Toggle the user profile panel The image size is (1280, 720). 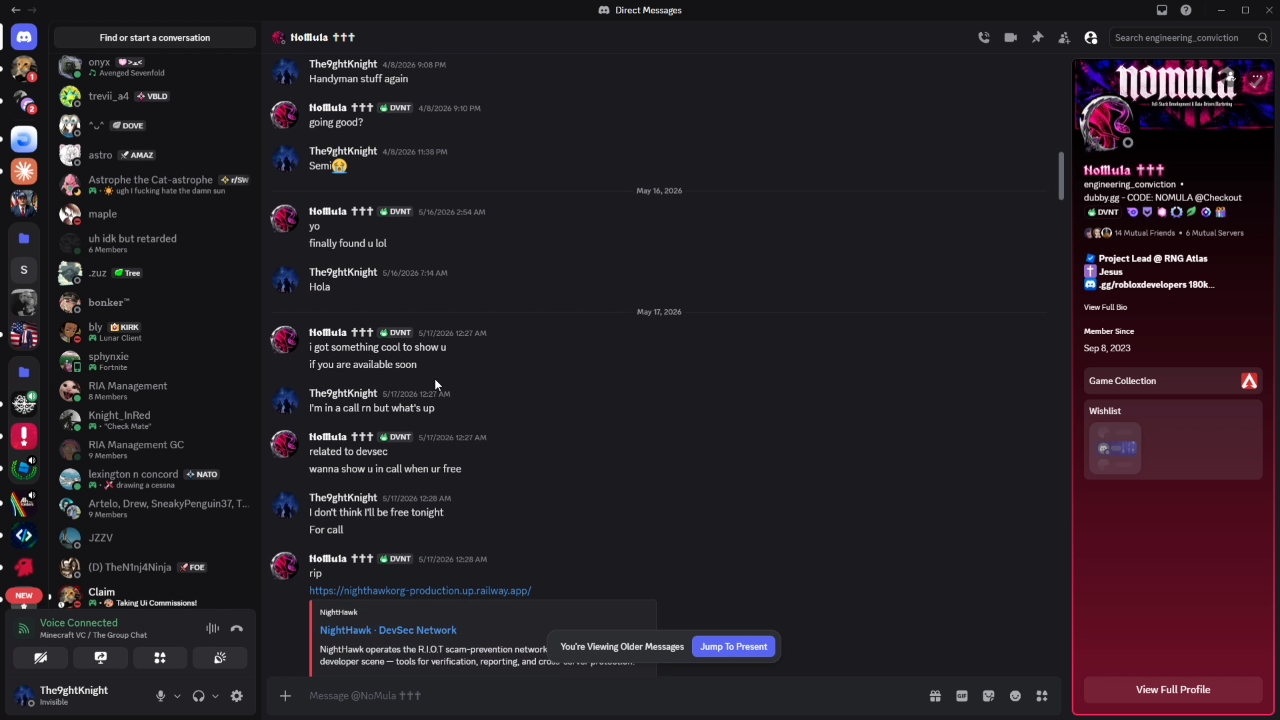click(x=1091, y=38)
